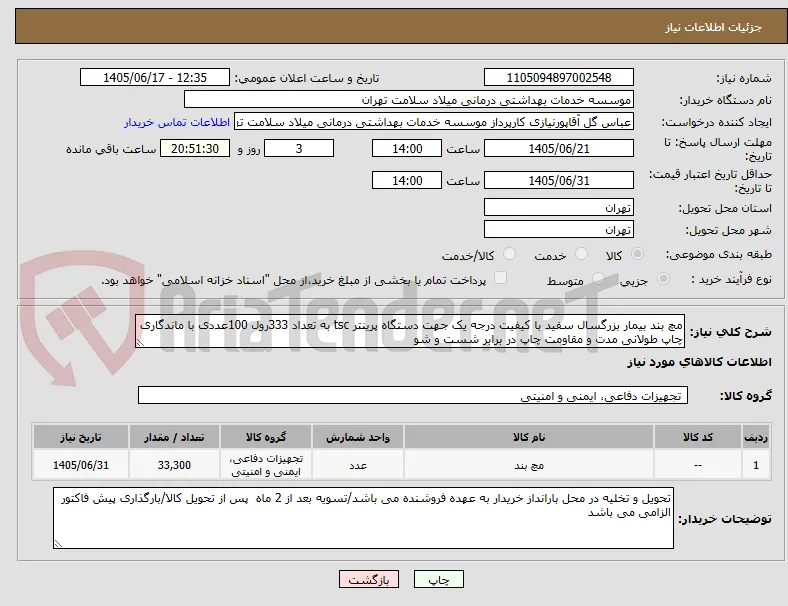Click the نام کالا column header
This screenshot has width=788, height=606.
coord(529,437)
